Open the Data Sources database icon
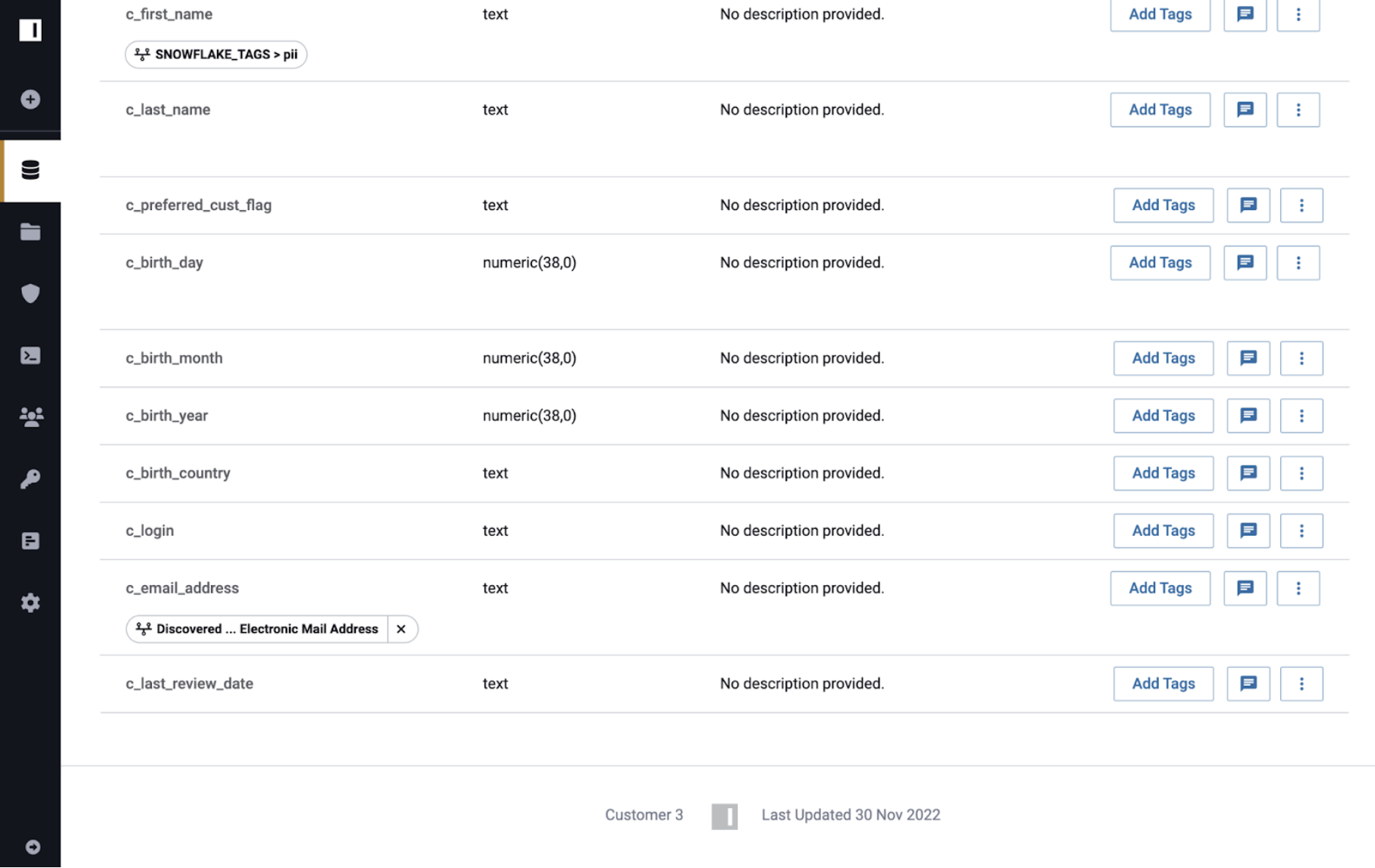Screen dimensions: 1375x868 30,170
